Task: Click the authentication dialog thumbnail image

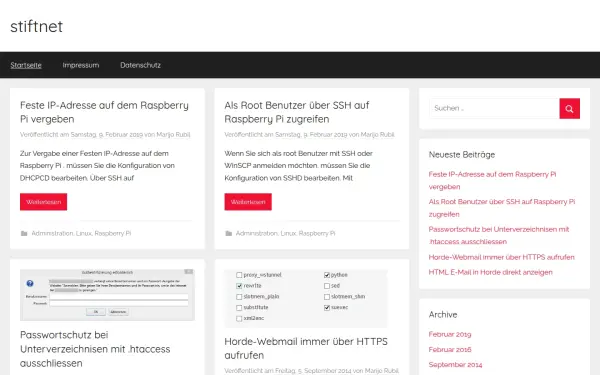Action: pos(107,295)
